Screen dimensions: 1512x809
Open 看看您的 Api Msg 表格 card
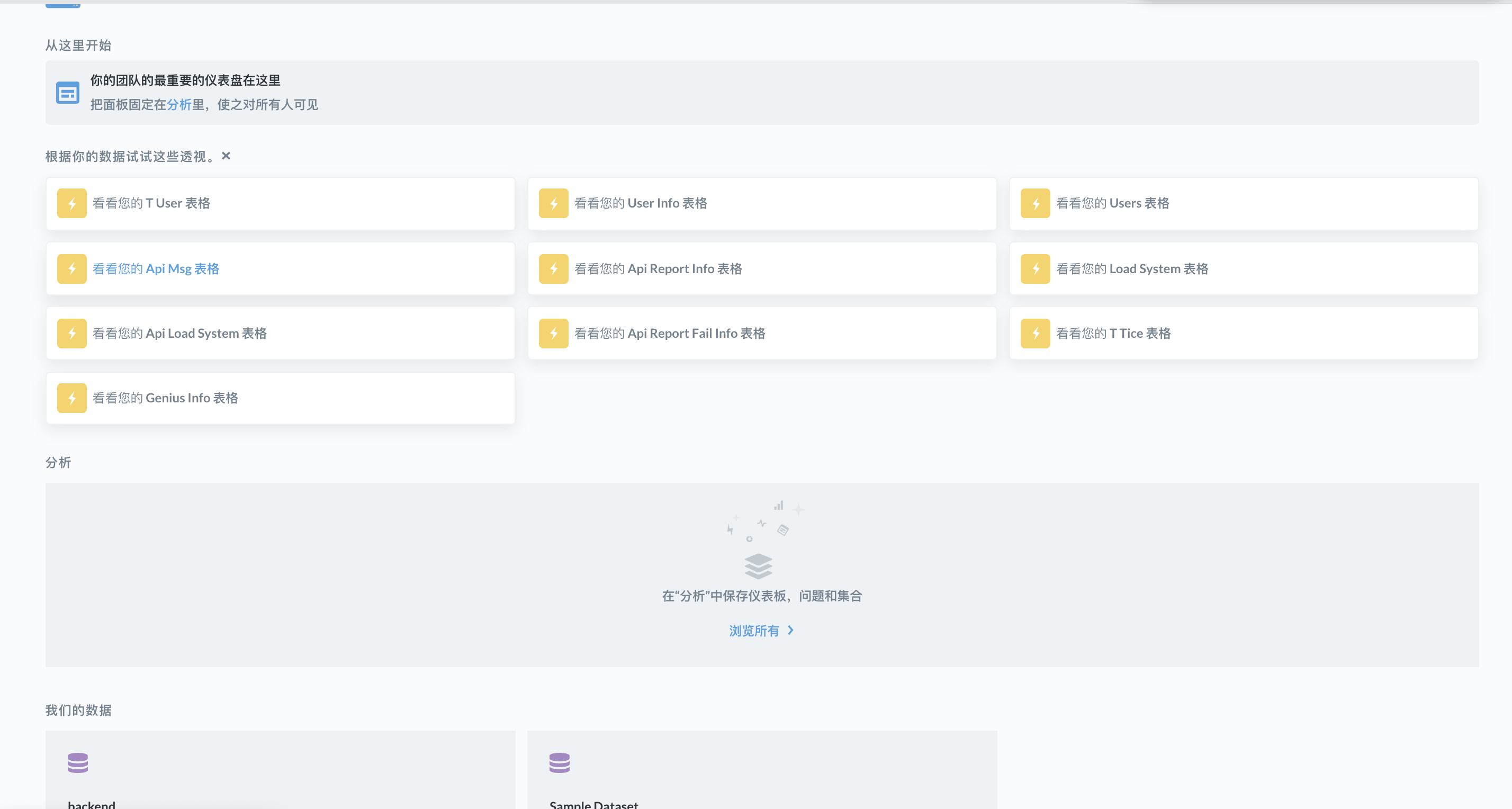pyautogui.click(x=156, y=269)
